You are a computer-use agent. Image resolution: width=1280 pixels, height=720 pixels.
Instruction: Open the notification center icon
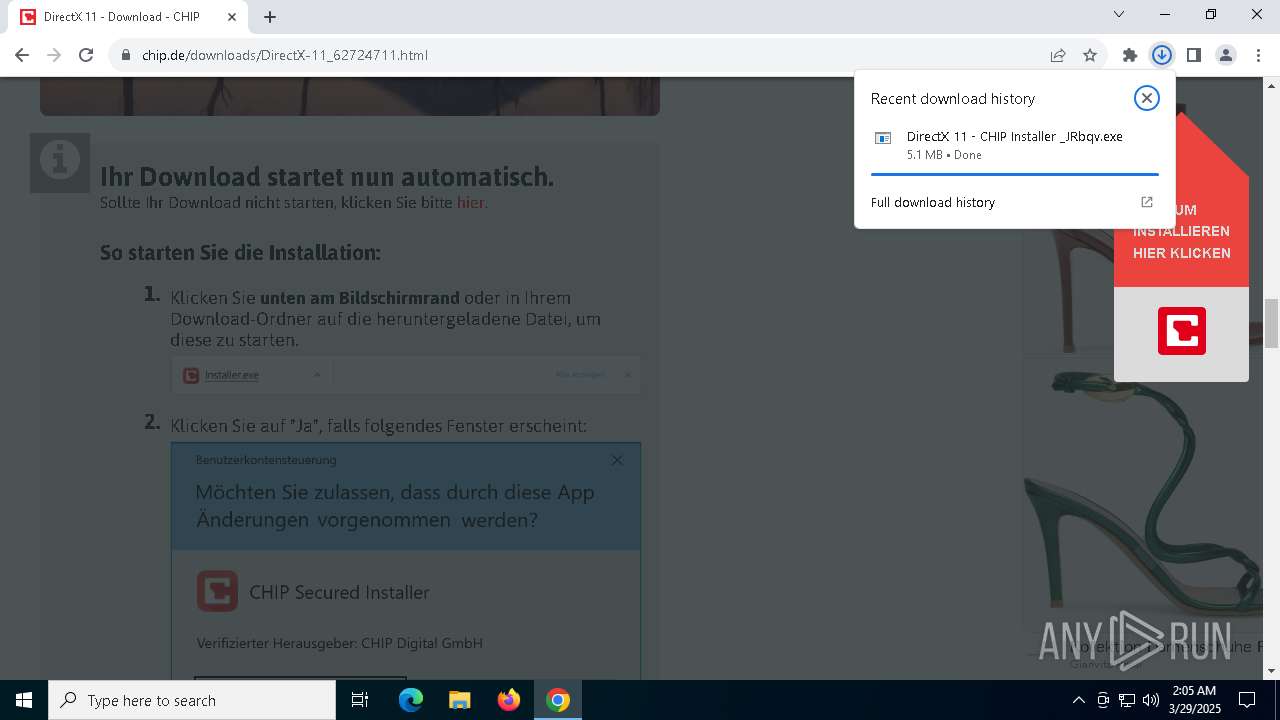[x=1247, y=700]
